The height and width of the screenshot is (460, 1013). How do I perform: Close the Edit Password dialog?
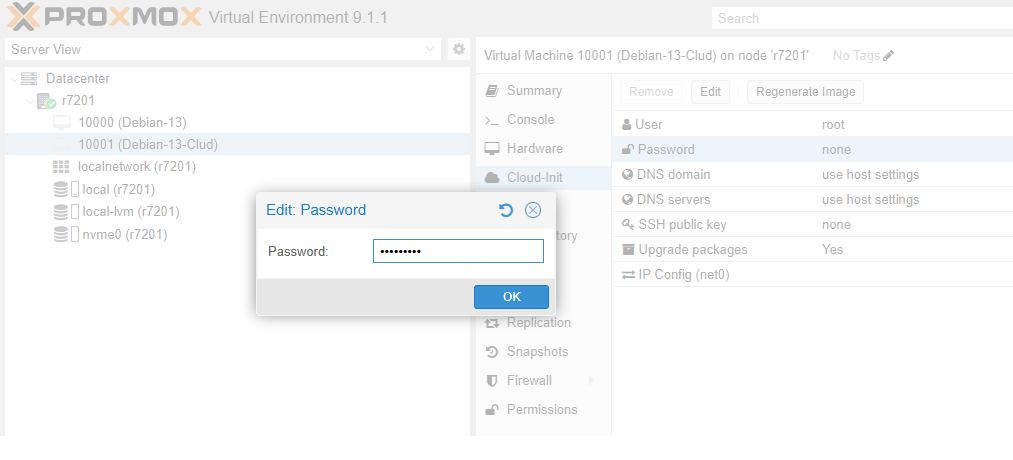533,210
